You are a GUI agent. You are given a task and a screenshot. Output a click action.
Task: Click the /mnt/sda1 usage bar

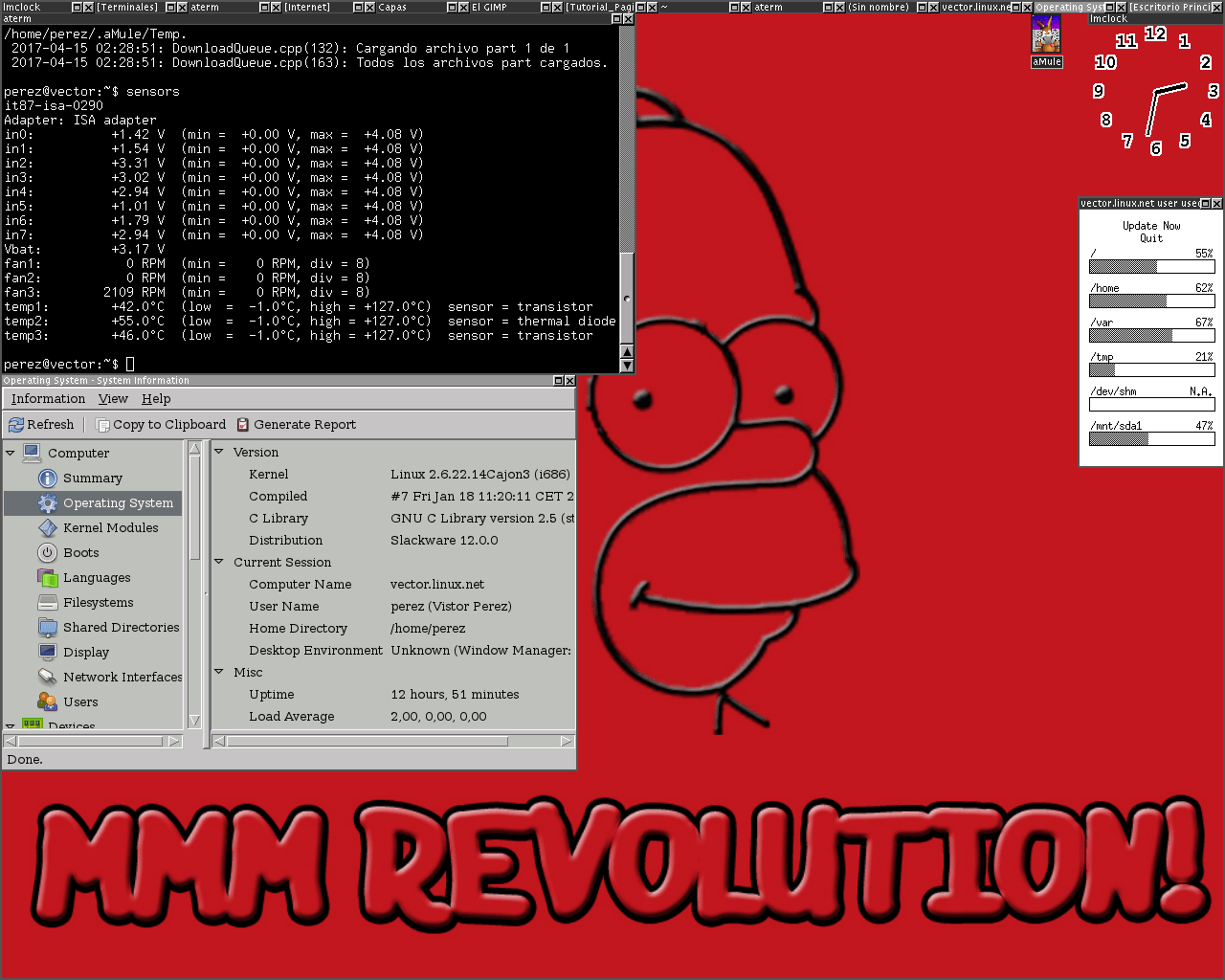point(1151,439)
